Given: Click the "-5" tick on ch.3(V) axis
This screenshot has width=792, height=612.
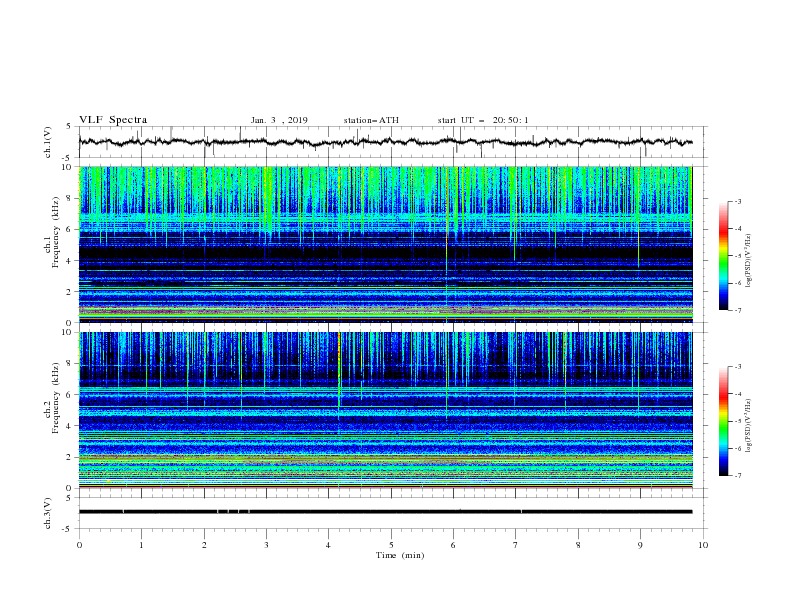Looking at the screenshot, I should tap(68, 529).
